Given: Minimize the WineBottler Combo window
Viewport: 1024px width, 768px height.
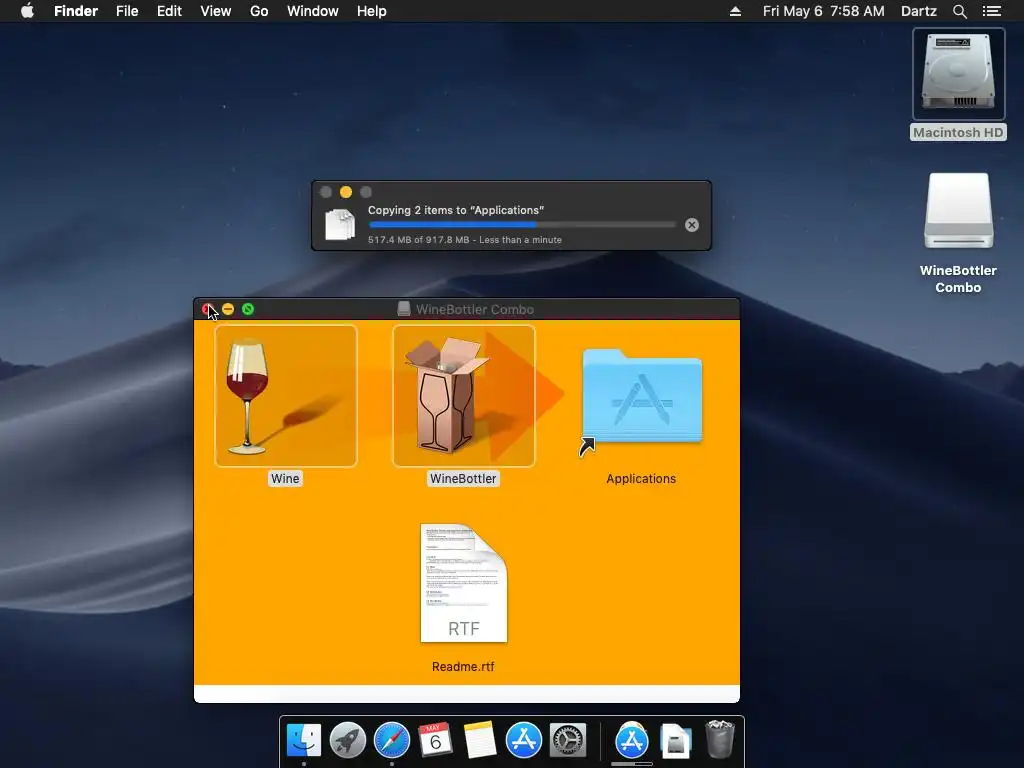Looking at the screenshot, I should click(228, 309).
